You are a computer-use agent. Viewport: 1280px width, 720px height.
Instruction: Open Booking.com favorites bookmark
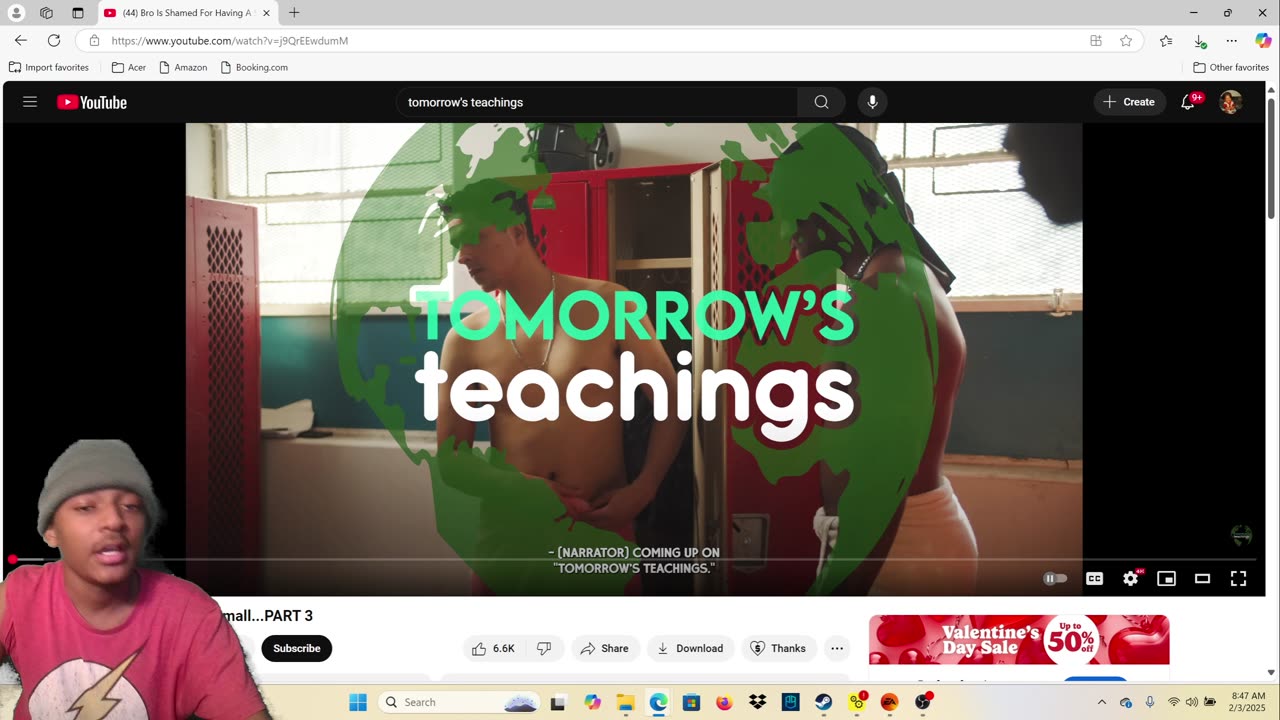254,67
